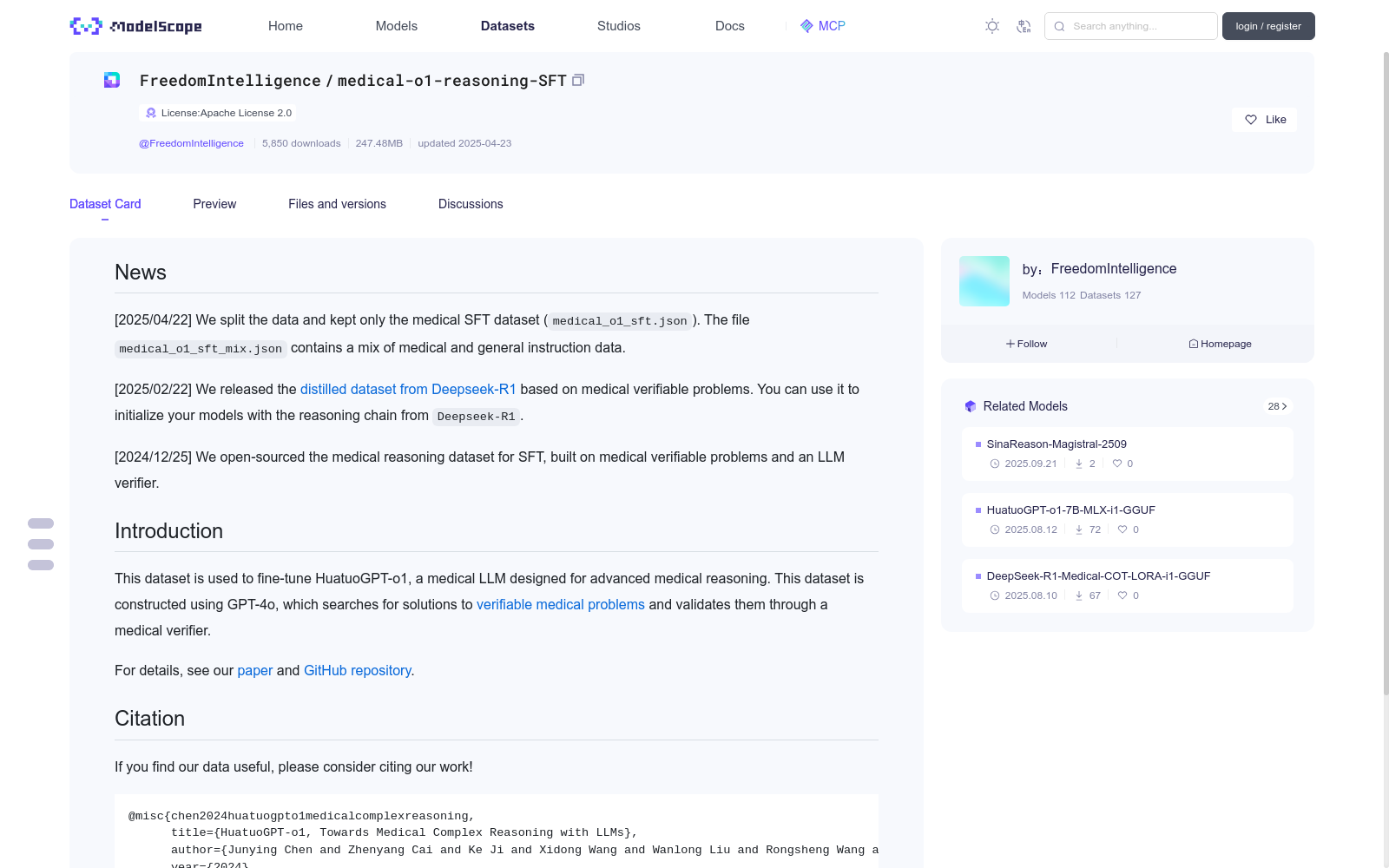Open distilled dataset from Deepseek-R1 link
The width and height of the screenshot is (1389, 868).
point(408,390)
